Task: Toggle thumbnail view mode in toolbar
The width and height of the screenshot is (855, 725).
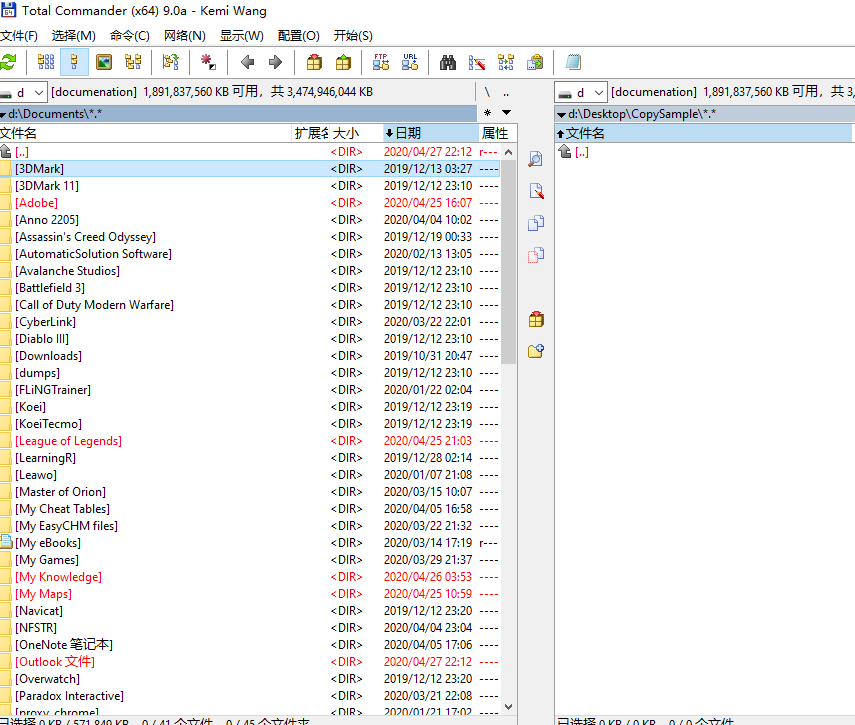Action: [103, 62]
